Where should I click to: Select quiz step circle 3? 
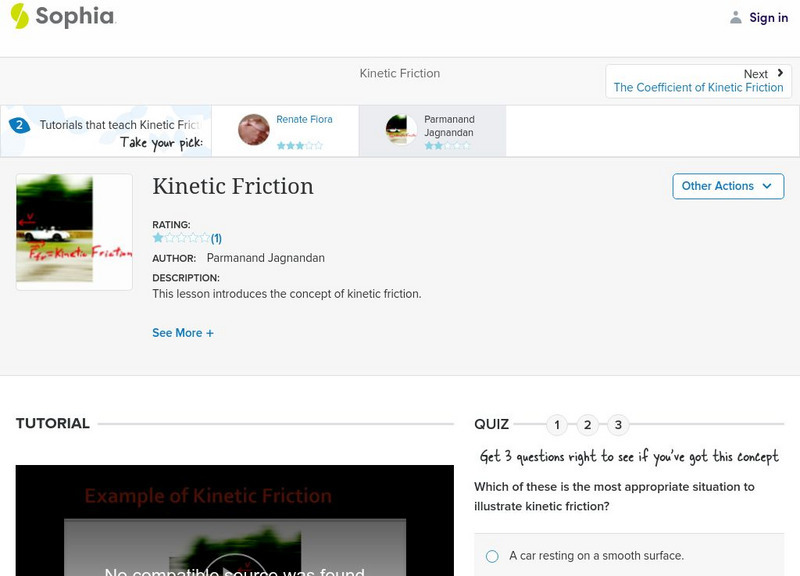pos(619,425)
